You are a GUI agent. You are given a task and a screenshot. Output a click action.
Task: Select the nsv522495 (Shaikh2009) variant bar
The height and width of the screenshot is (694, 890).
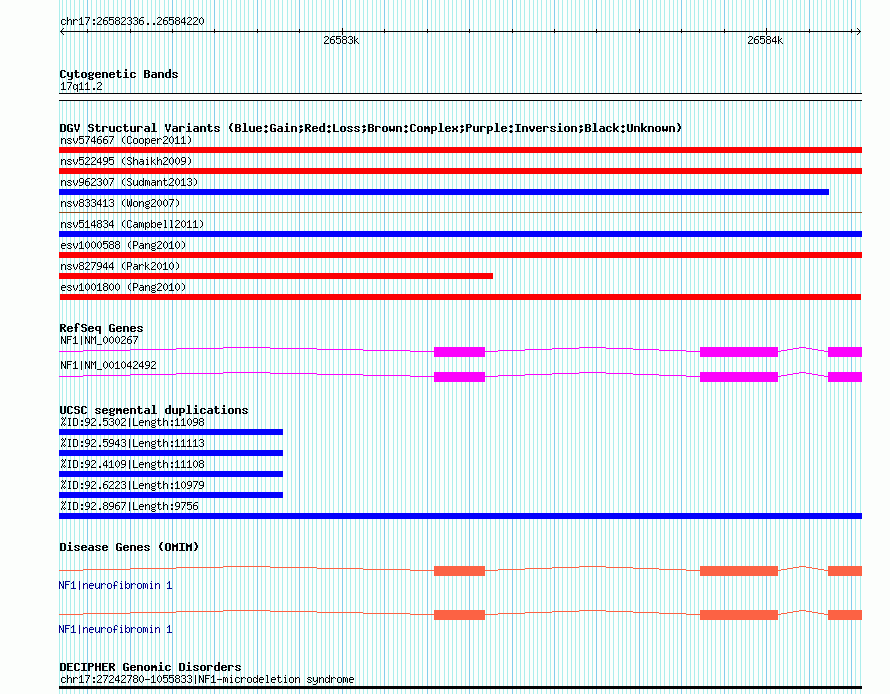[460, 171]
